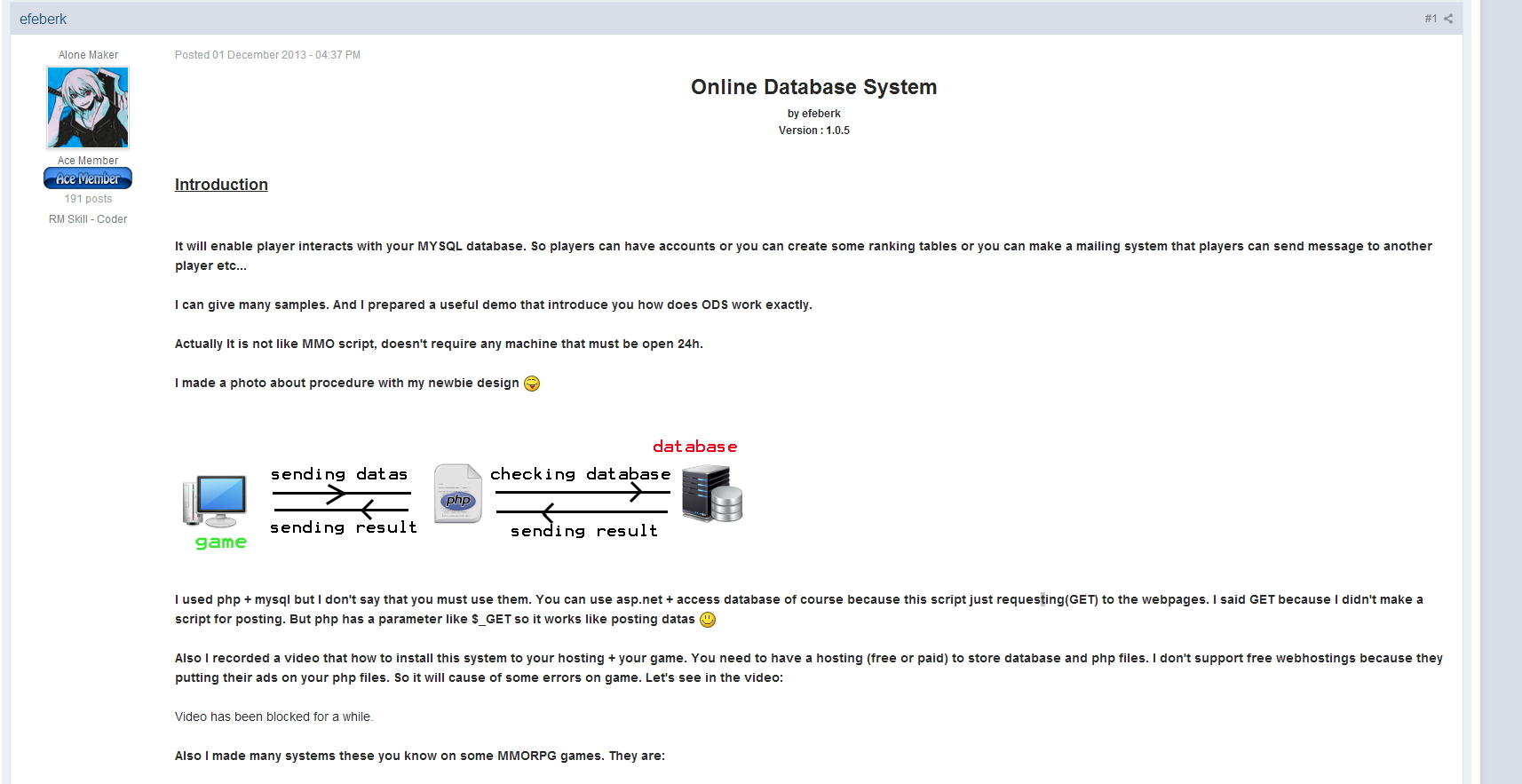Click the 'Version : 1.0.5' text
This screenshot has width=1522, height=784.
[x=814, y=131]
